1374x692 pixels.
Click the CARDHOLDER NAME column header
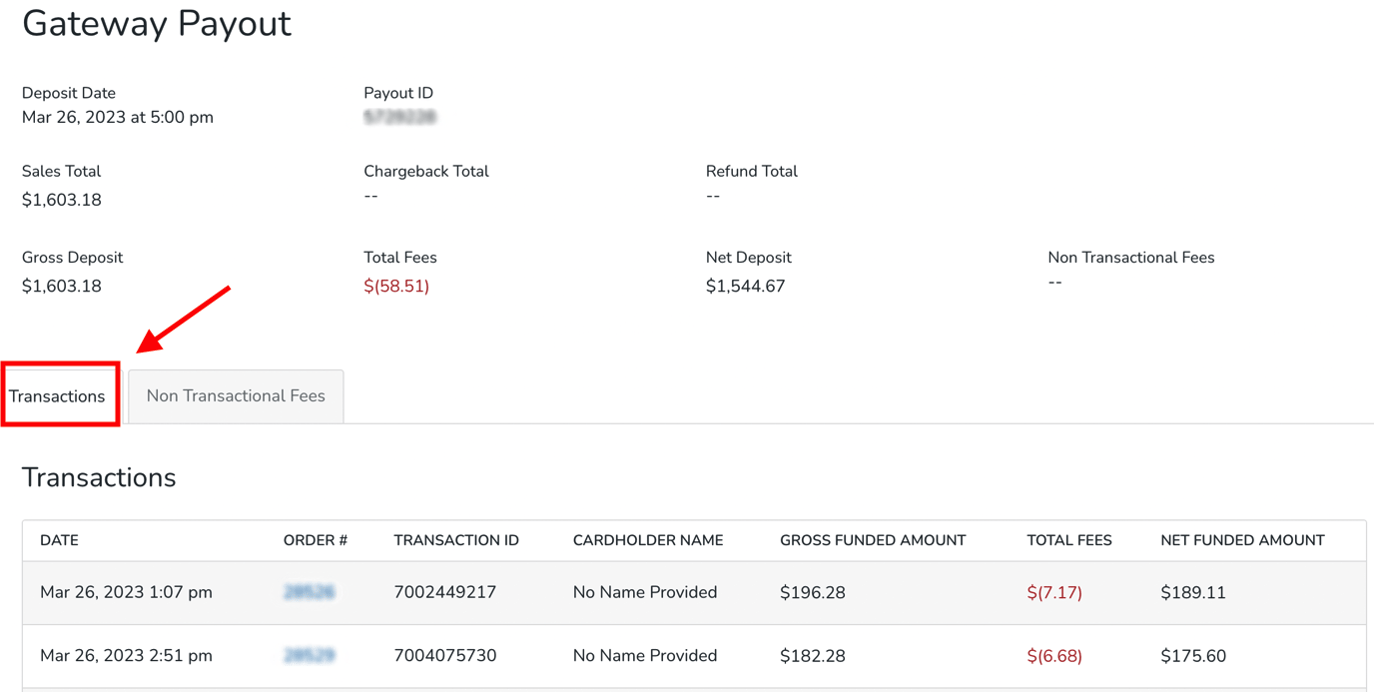pos(647,540)
